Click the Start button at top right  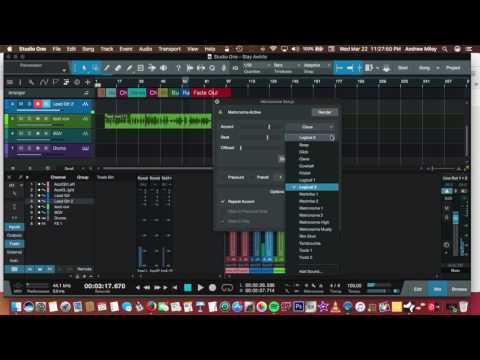(403, 68)
